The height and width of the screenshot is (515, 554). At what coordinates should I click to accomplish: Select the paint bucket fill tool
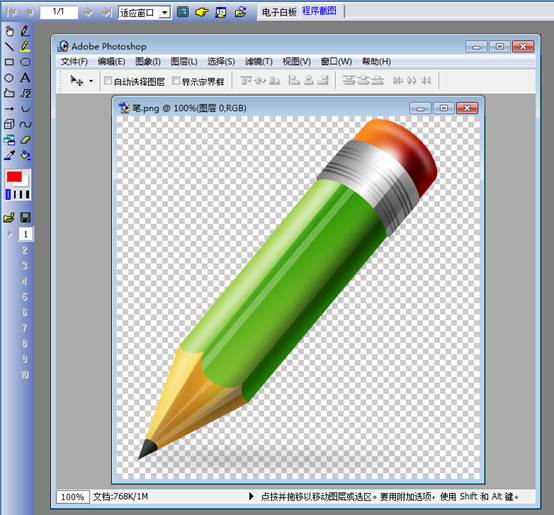25,155
